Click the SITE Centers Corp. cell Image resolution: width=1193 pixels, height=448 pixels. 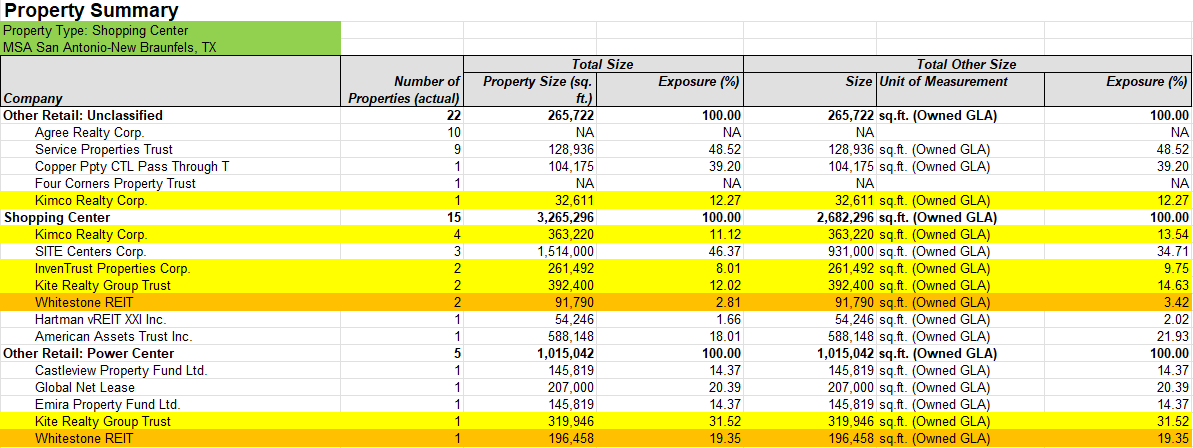coord(90,251)
